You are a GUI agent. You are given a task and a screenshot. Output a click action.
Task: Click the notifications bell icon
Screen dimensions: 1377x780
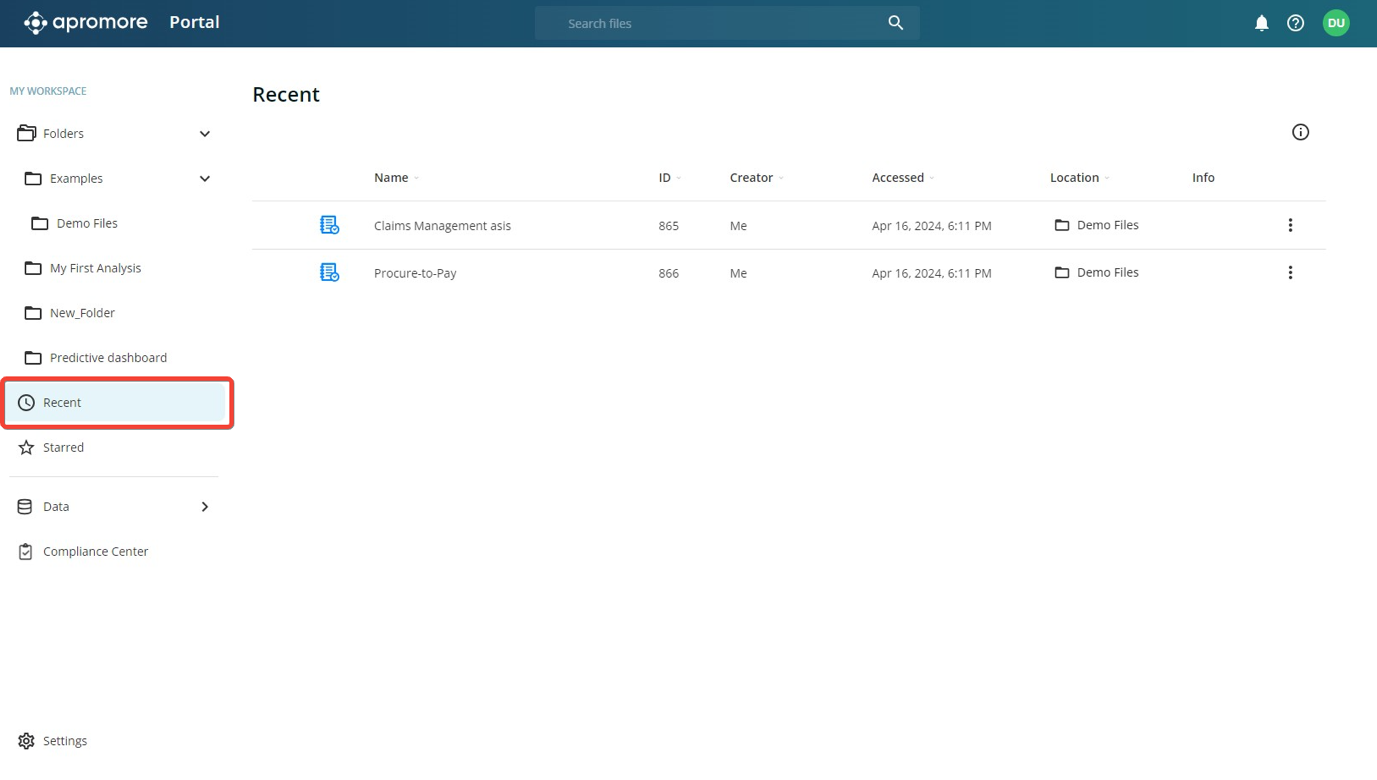(x=1261, y=23)
